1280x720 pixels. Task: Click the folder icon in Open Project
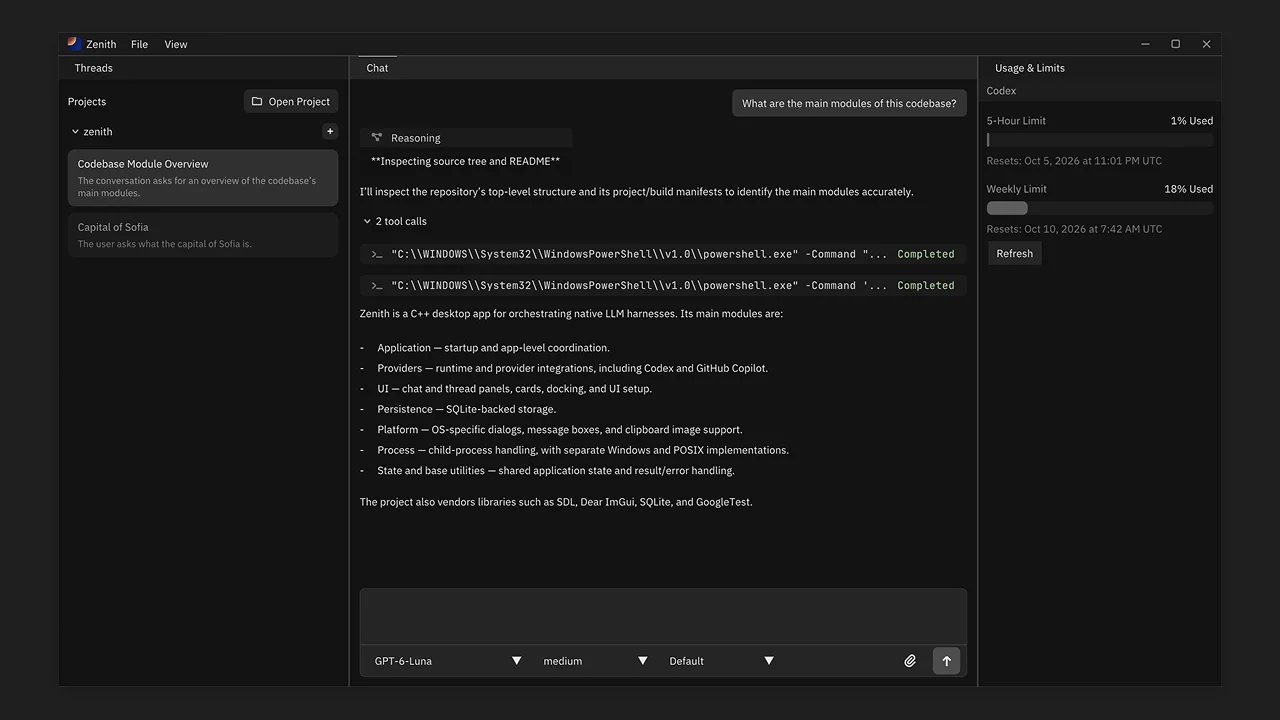(x=257, y=101)
